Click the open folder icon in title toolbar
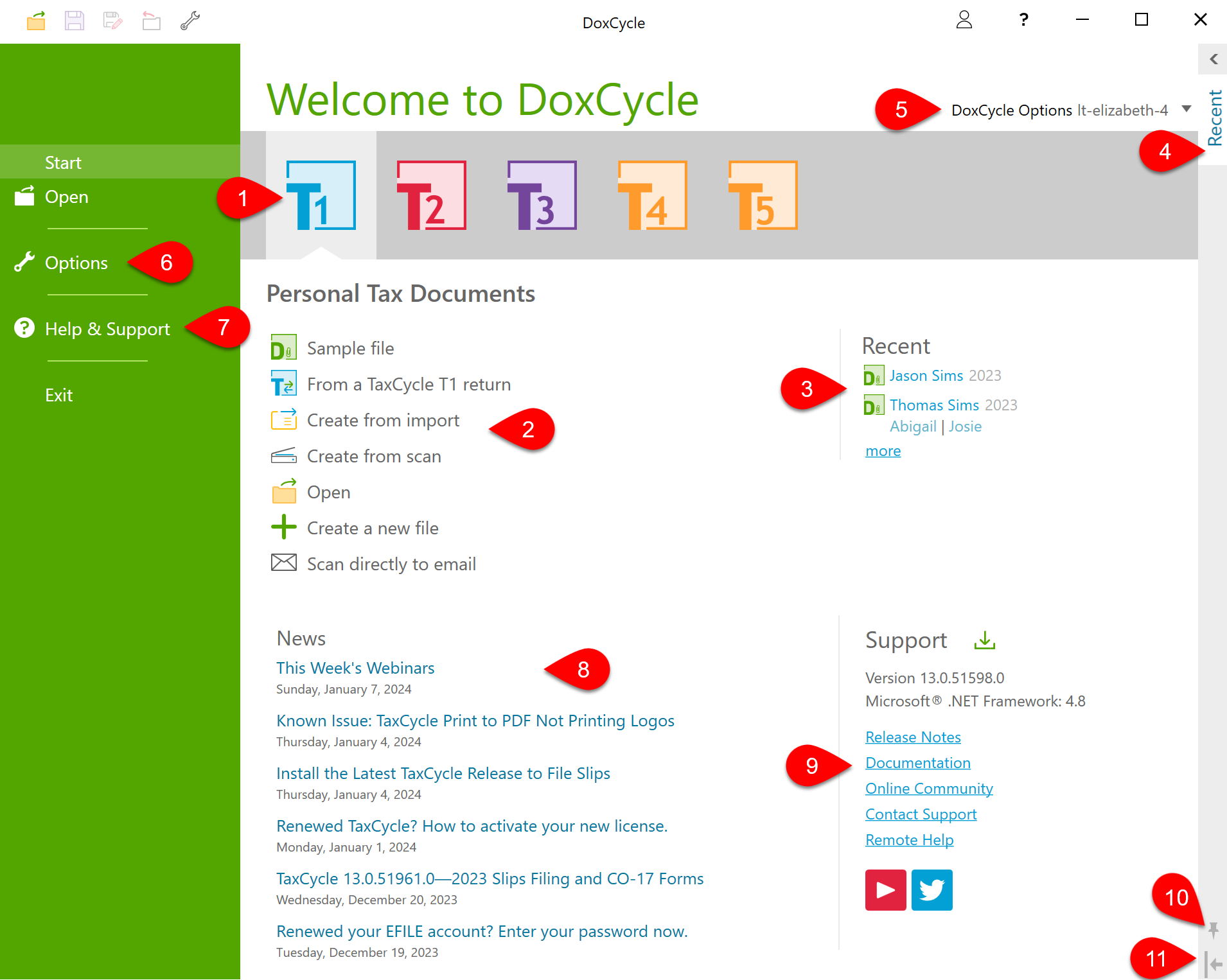Screen dimensions: 1227x980 36,21
